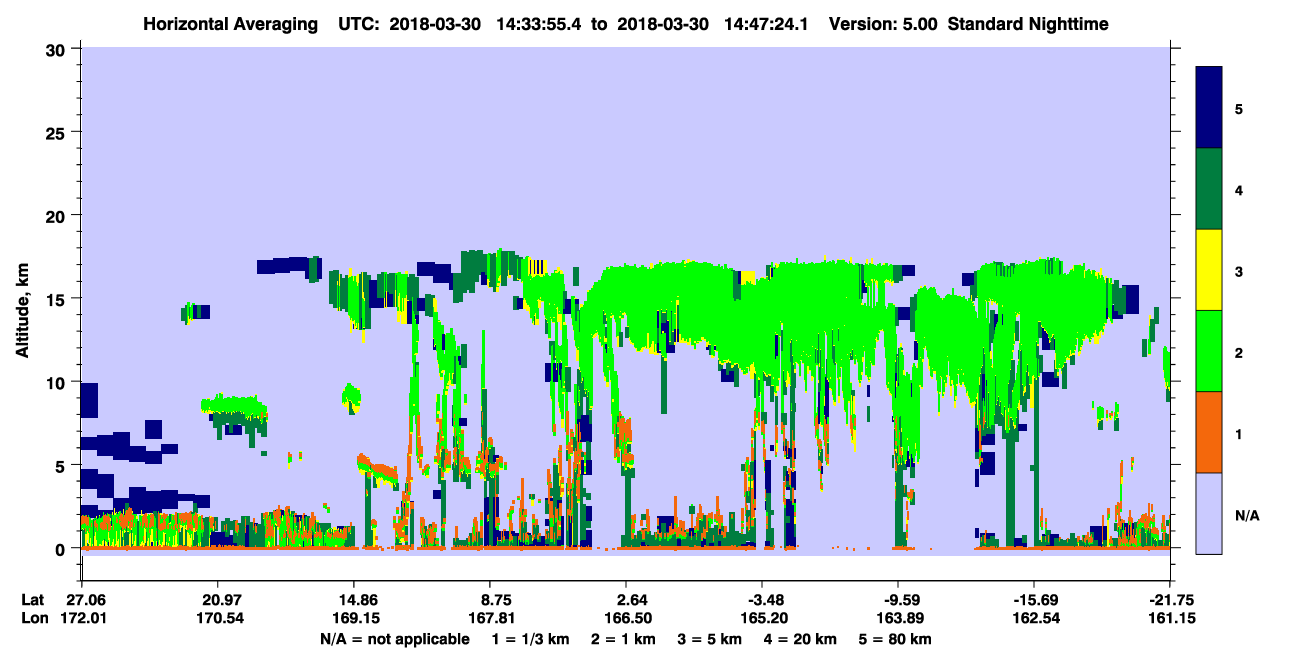Click the dark blue color bar segment labeled 5

(x=1209, y=107)
